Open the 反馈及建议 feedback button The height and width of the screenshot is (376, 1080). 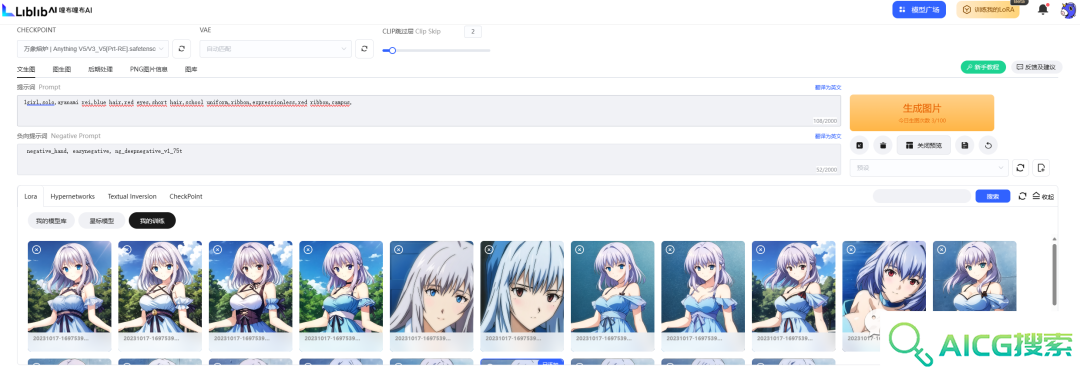1036,67
